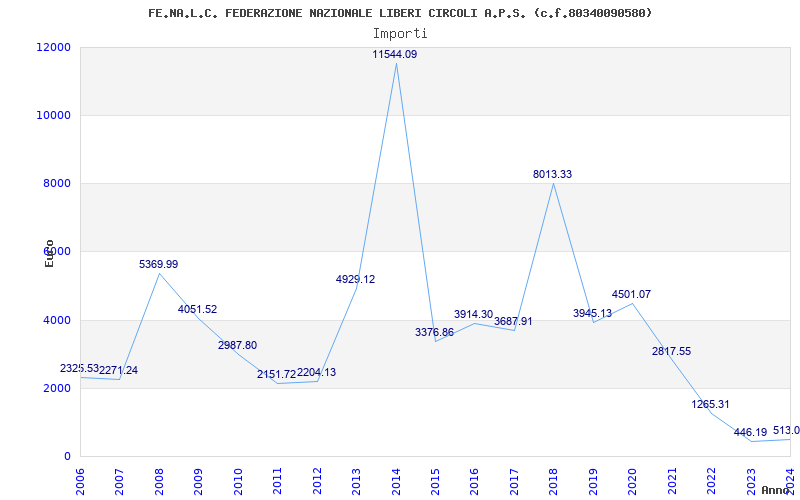Click the data label 3945.13
The image size is (800, 500).
click(592, 313)
